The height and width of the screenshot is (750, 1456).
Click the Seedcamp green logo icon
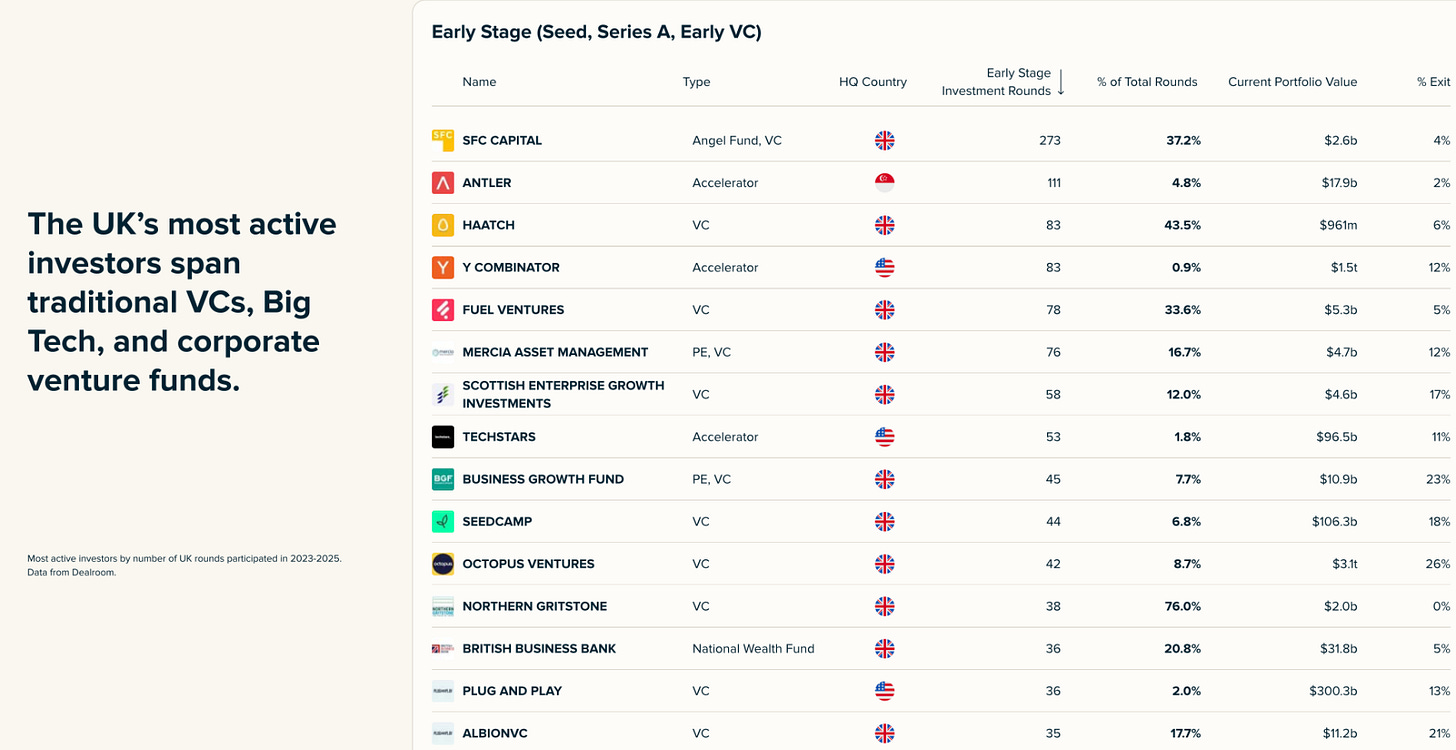pos(443,521)
